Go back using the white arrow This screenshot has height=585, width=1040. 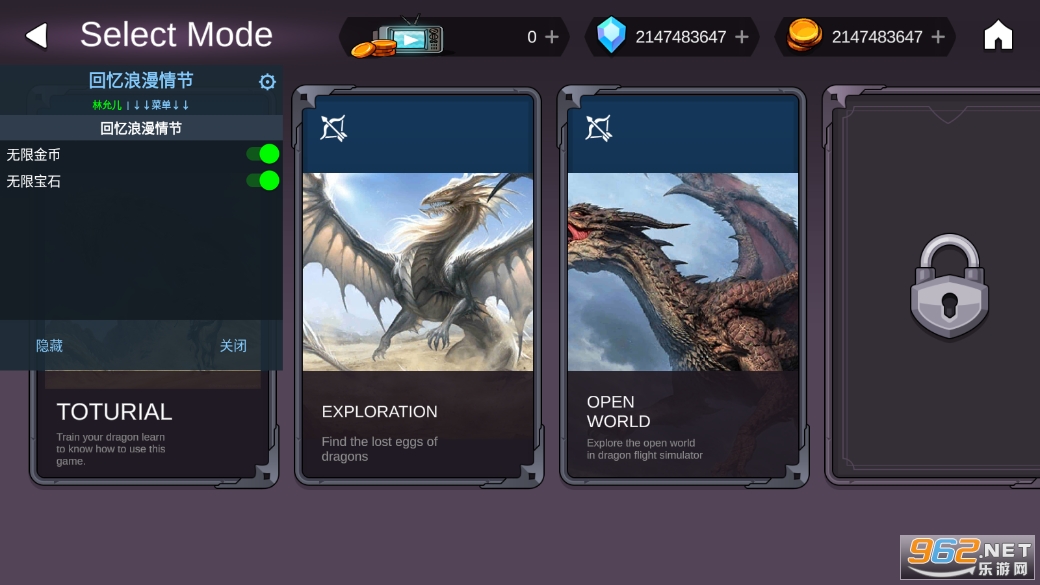click(x=36, y=35)
